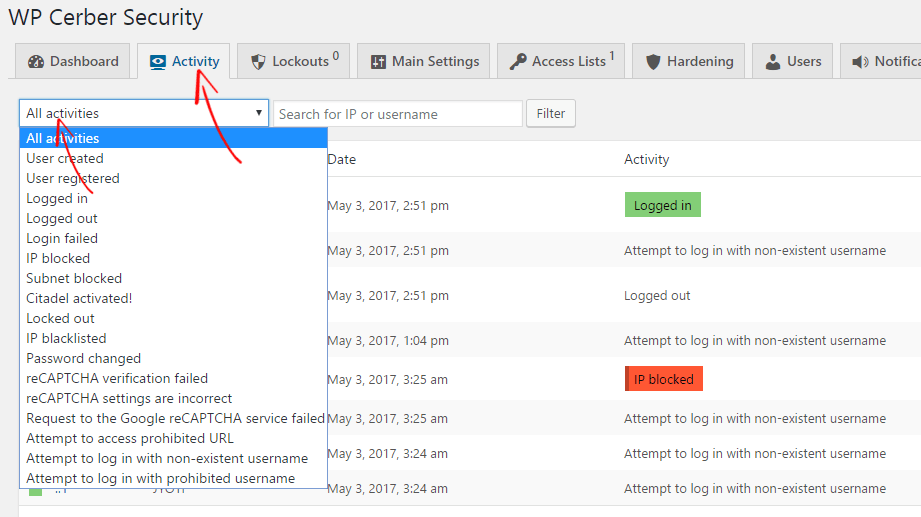This screenshot has height=517, width=921.
Task: Open the Access Lists tab
Action: 561,61
